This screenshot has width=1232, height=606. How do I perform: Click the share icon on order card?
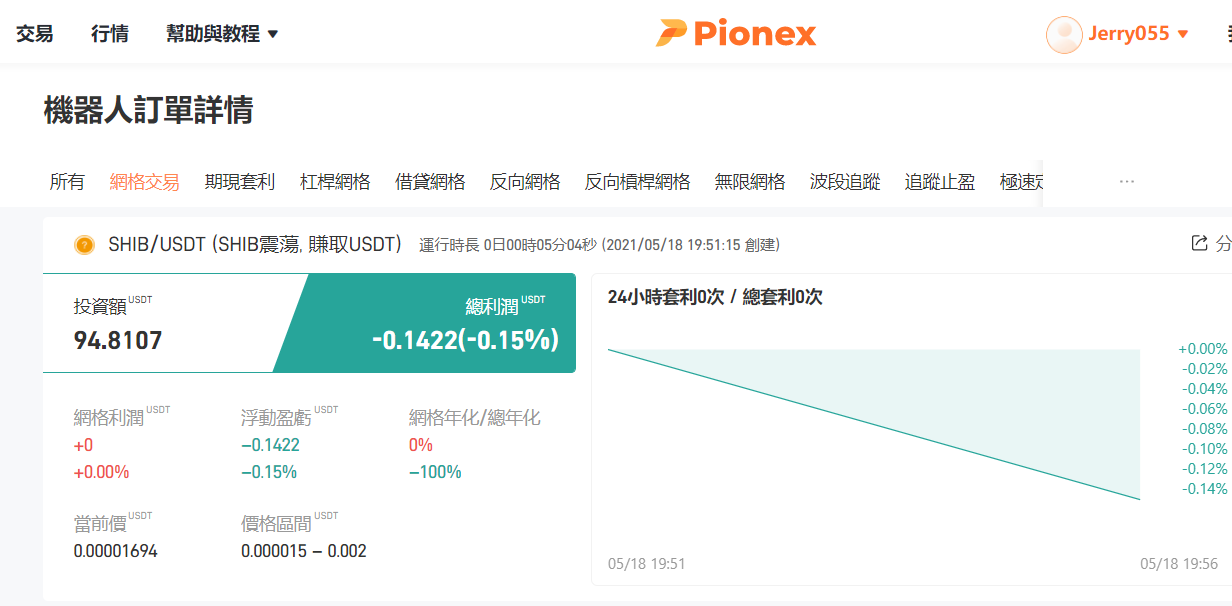point(1199,243)
